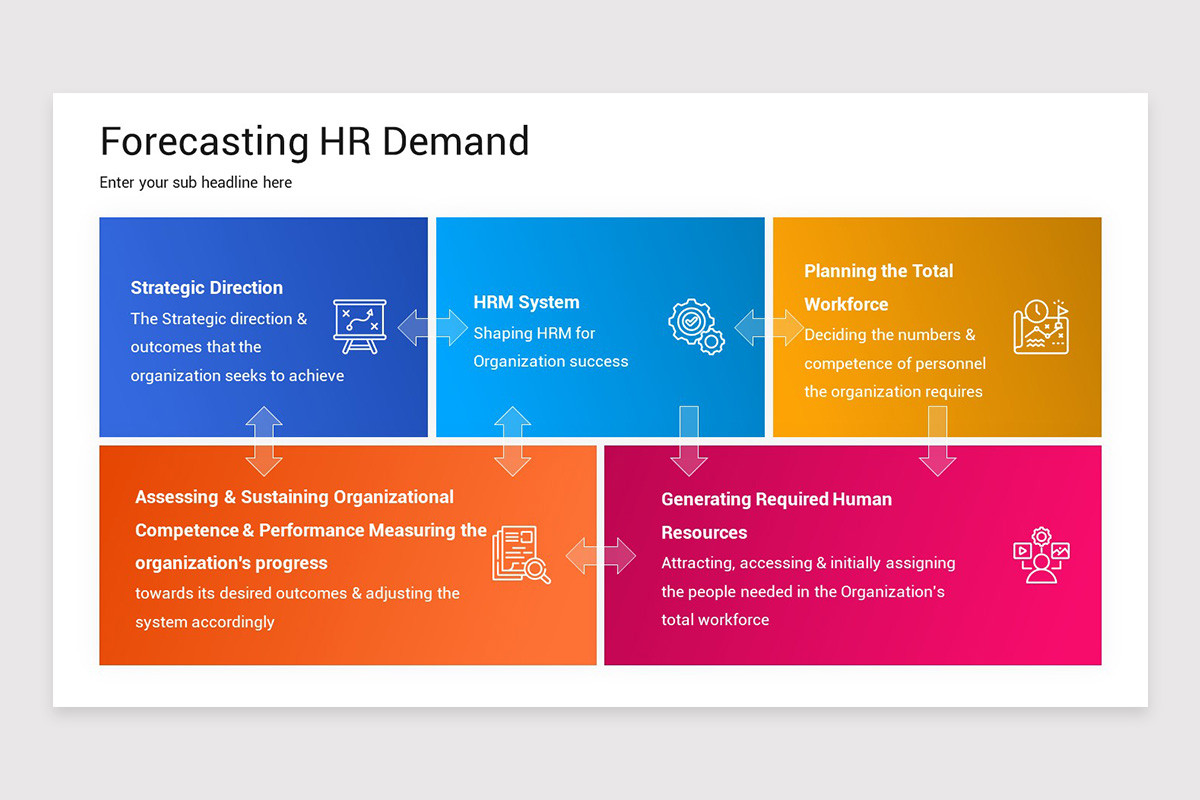Viewport: 1200px width, 800px height.
Task: Click arrow linking HRM System to Planning Workforce
Action: coord(769,325)
